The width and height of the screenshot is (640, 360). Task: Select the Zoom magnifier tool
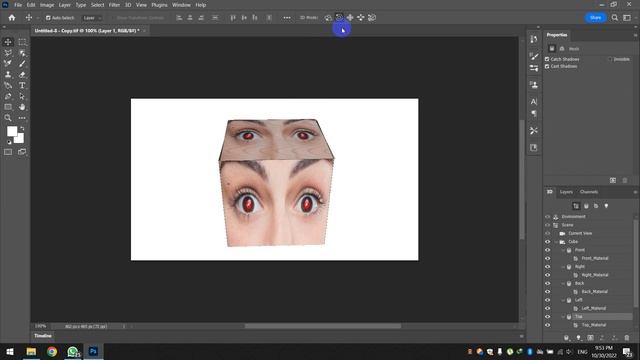8,118
